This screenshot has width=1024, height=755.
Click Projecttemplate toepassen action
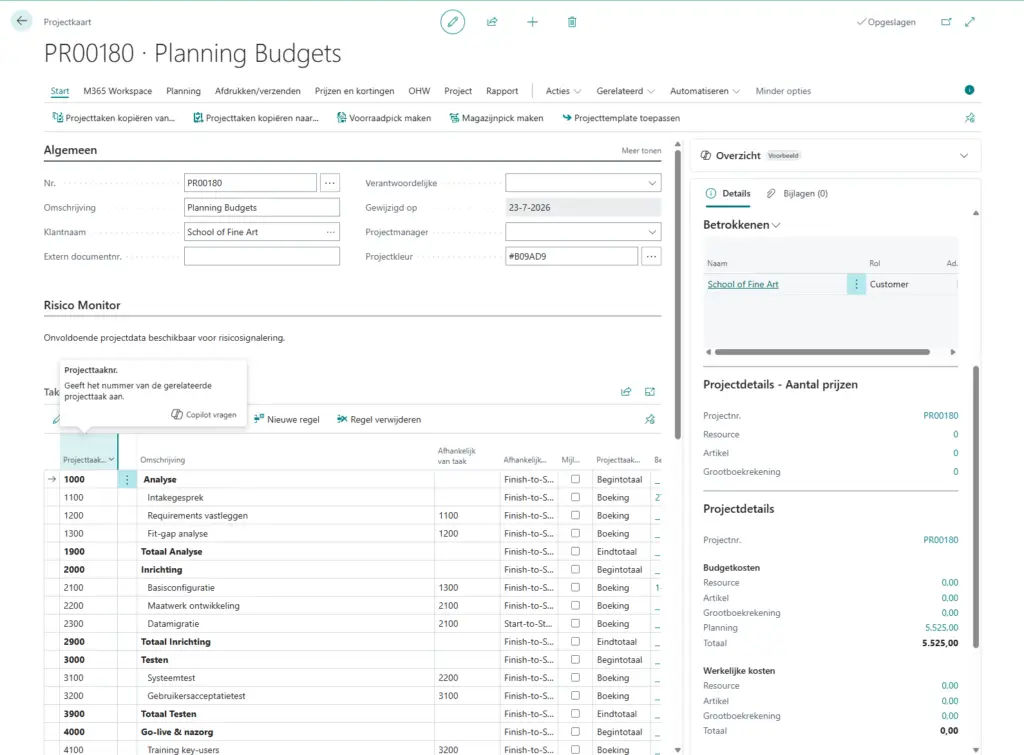(621, 118)
